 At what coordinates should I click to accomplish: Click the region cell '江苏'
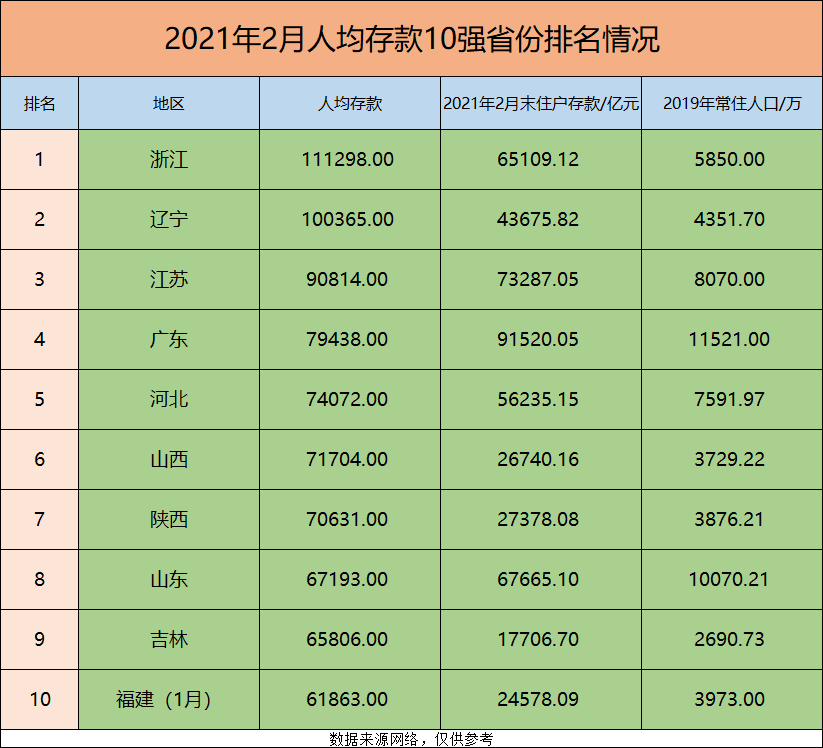[169, 279]
